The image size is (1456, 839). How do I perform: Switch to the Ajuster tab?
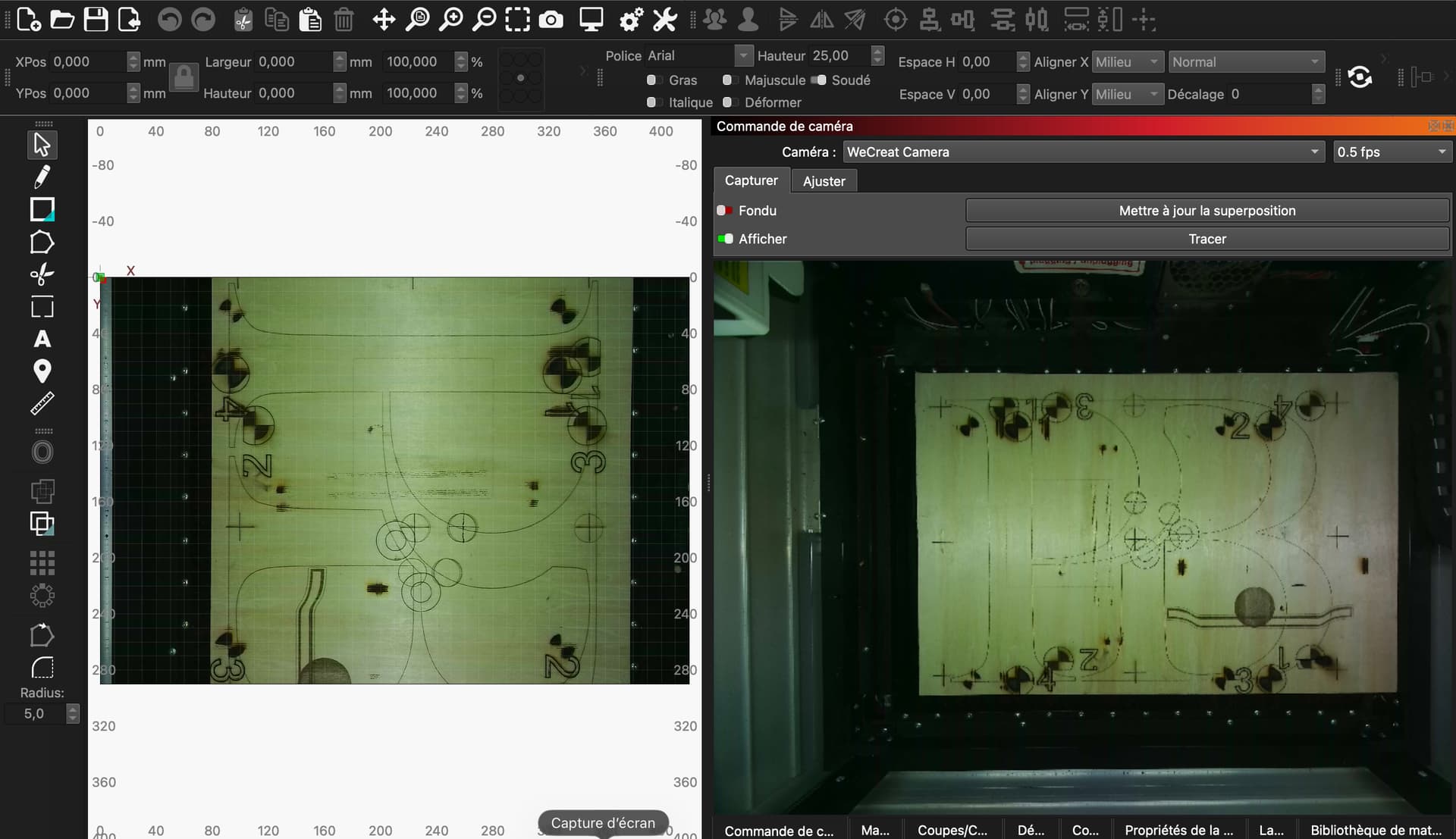coord(824,181)
